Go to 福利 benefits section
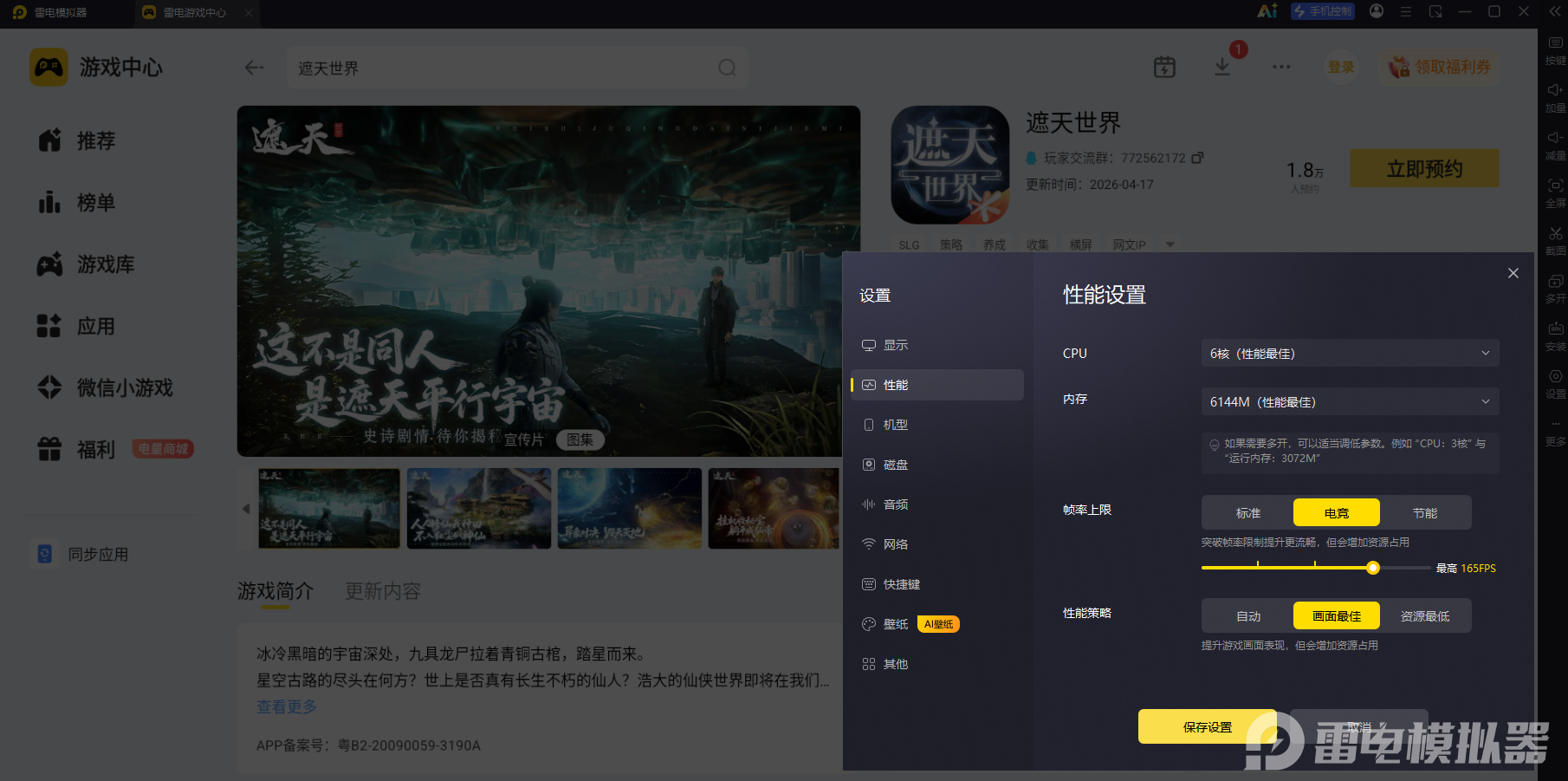 coord(76,449)
